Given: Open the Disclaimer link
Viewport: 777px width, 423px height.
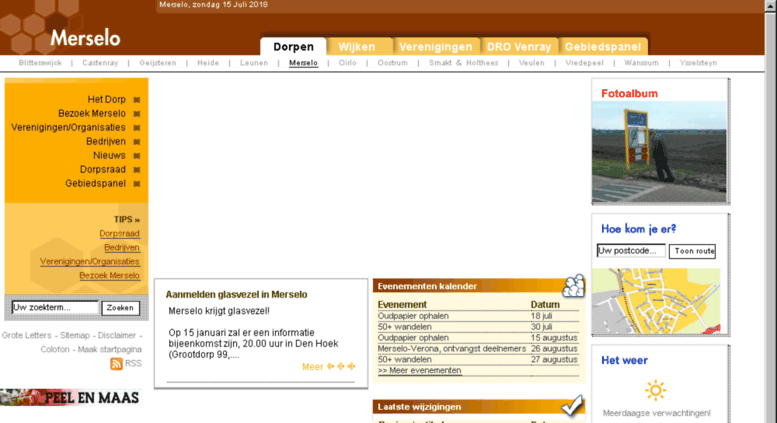Looking at the screenshot, I should (x=116, y=335).
